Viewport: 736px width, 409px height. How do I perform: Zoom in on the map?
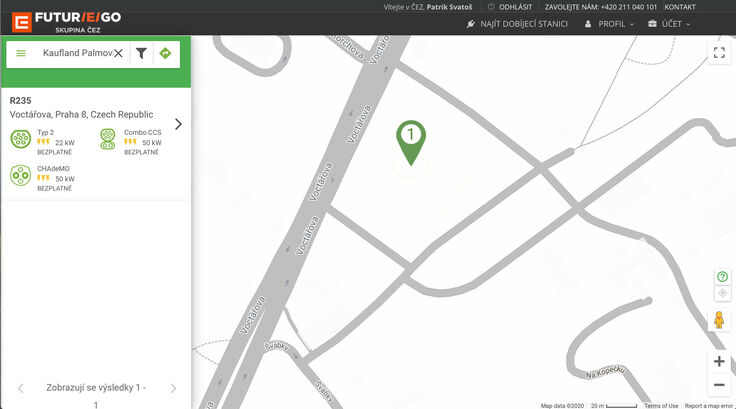click(x=718, y=361)
